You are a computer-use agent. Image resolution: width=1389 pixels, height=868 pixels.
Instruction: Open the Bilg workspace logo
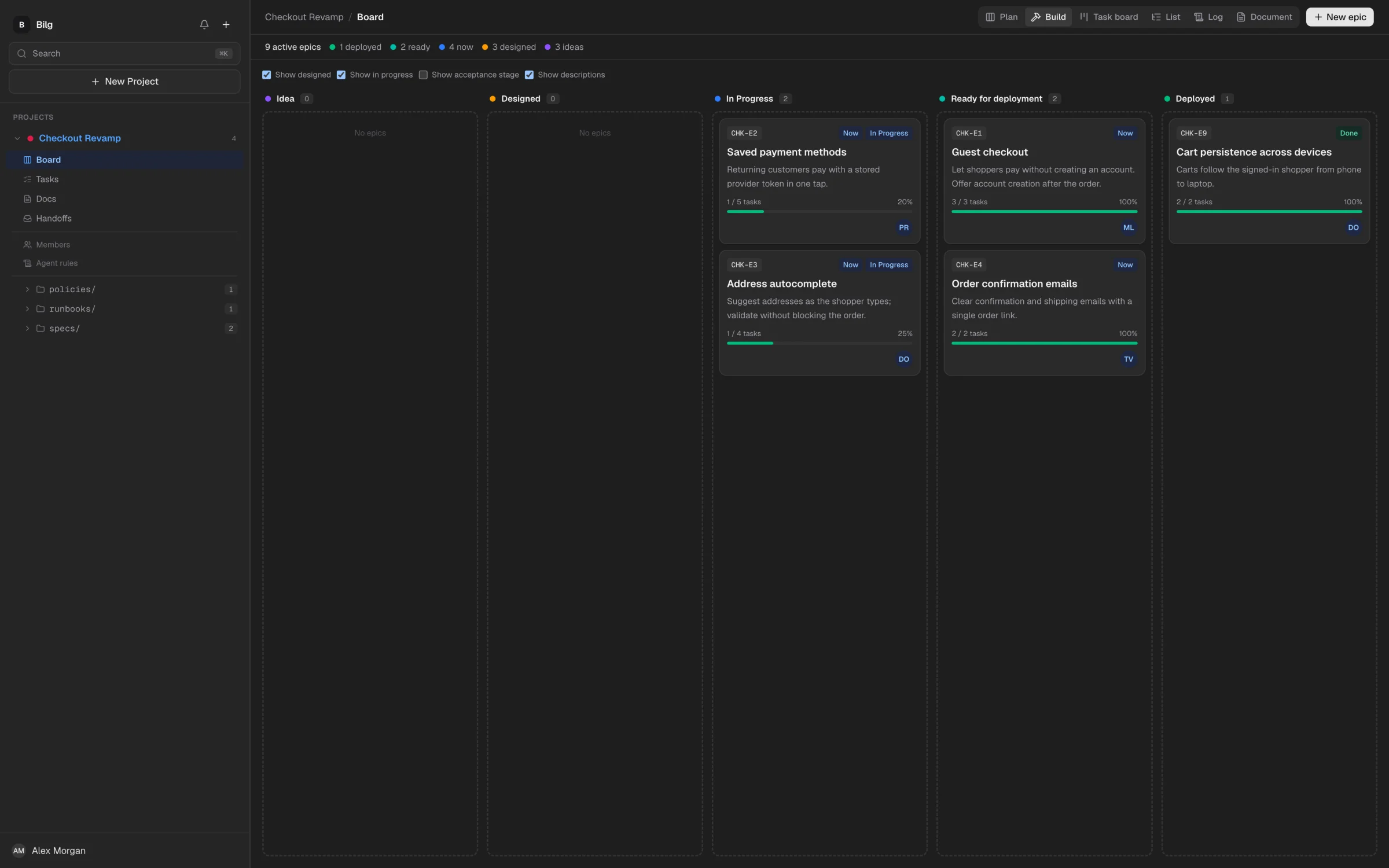tap(21, 24)
